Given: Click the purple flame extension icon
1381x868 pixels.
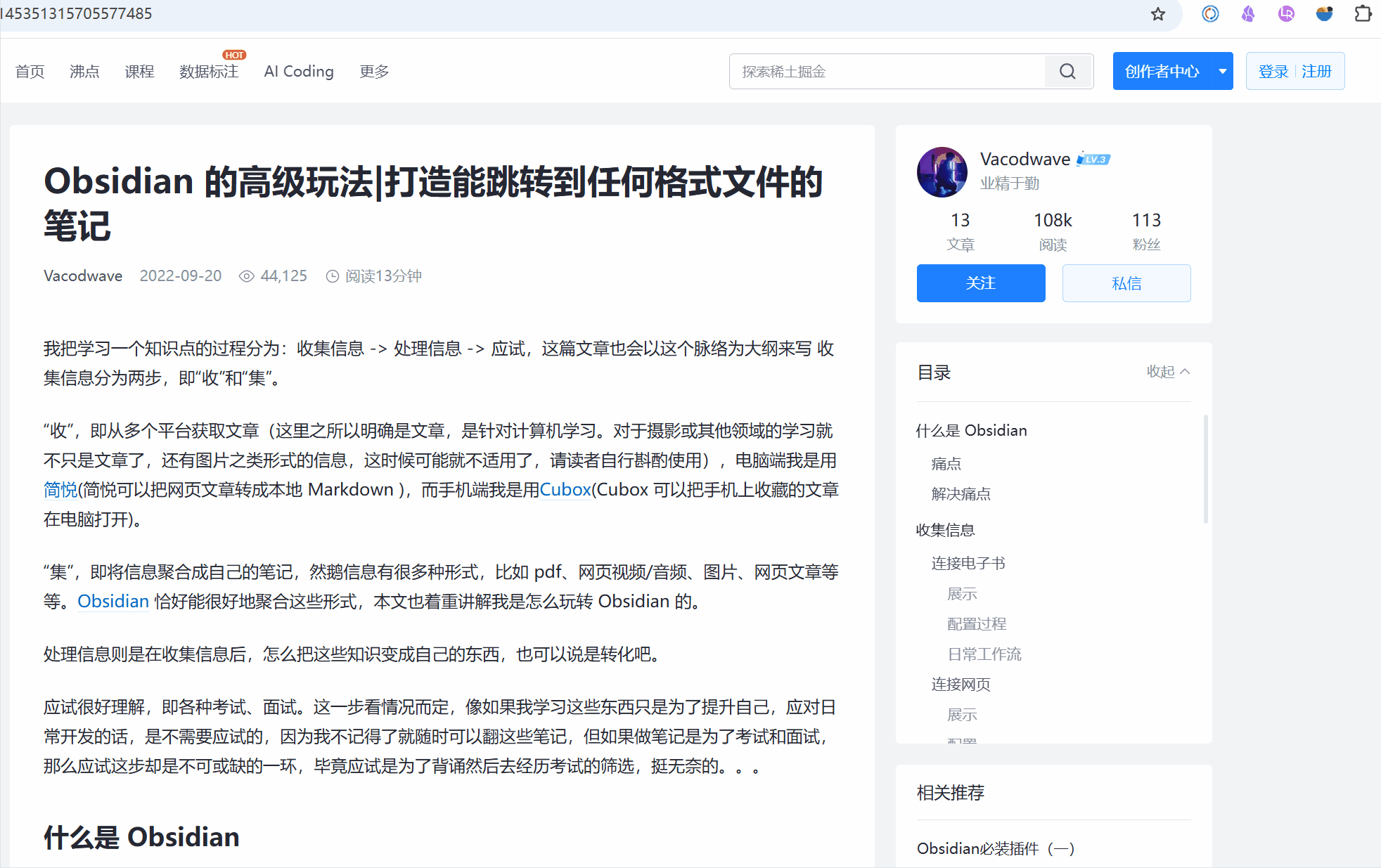Looking at the screenshot, I should [x=1248, y=14].
